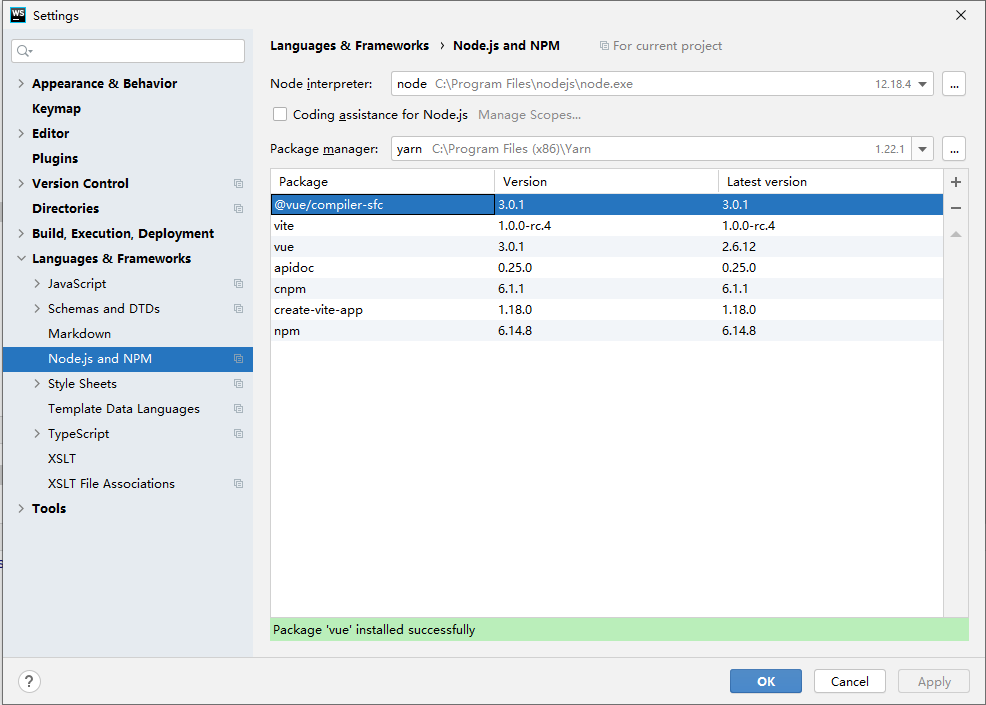Close the Settings dialog
The image size is (986, 705).
[961, 15]
